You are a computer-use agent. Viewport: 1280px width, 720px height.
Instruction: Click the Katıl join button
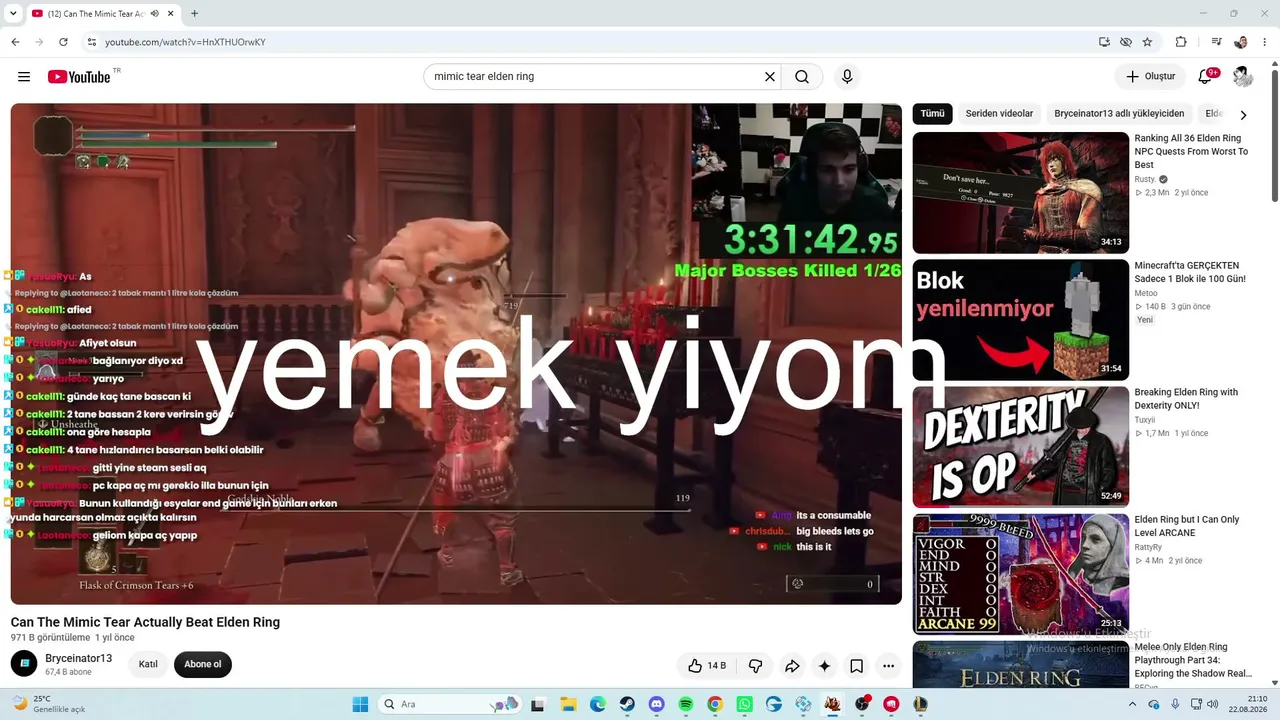148,665
